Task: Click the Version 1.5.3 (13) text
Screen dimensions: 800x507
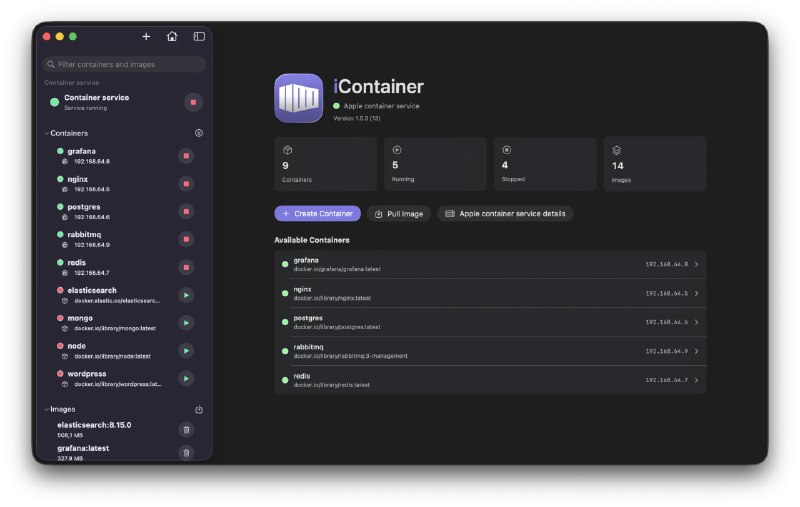Action: tap(357, 118)
